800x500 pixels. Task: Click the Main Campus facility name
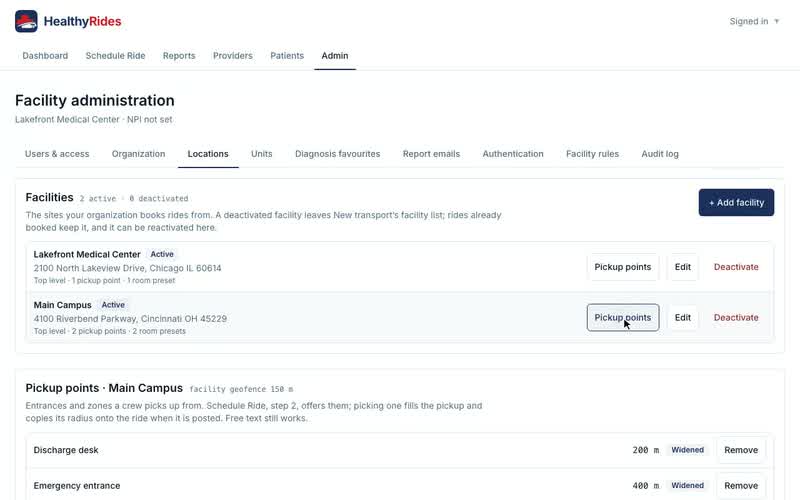pos(62,305)
